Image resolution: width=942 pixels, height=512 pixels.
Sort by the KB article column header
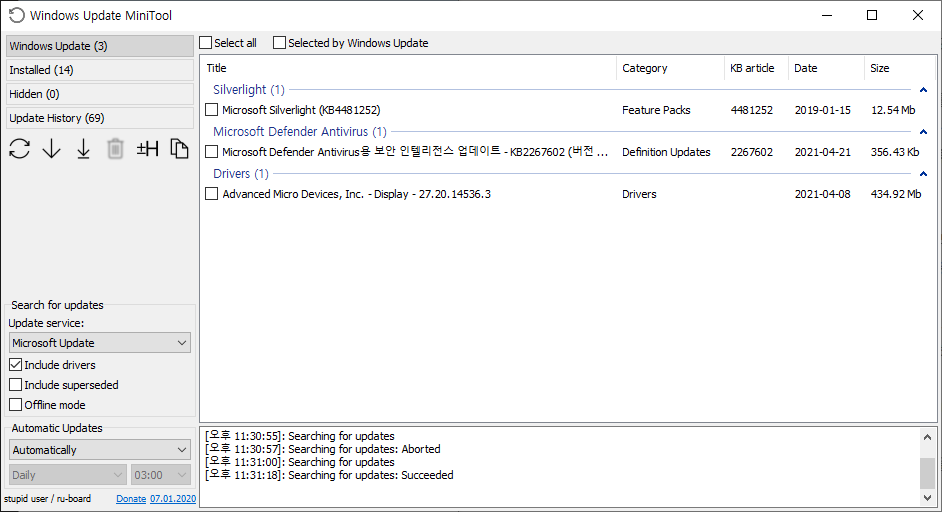tap(756, 68)
